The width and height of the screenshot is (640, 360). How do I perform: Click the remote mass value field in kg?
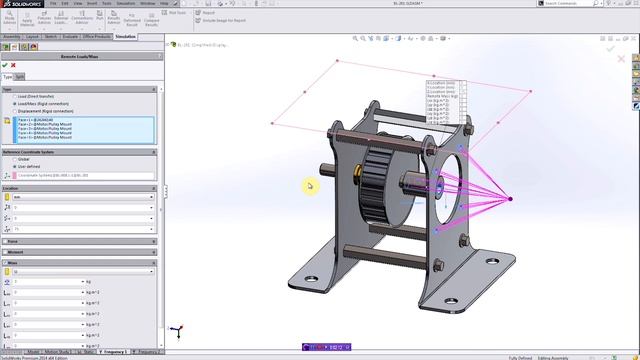pyautogui.click(x=49, y=282)
